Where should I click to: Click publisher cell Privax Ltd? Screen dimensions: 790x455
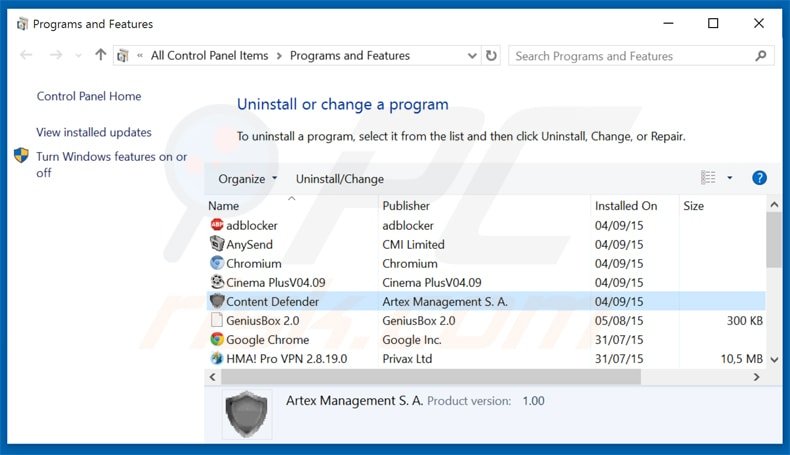tap(407, 359)
